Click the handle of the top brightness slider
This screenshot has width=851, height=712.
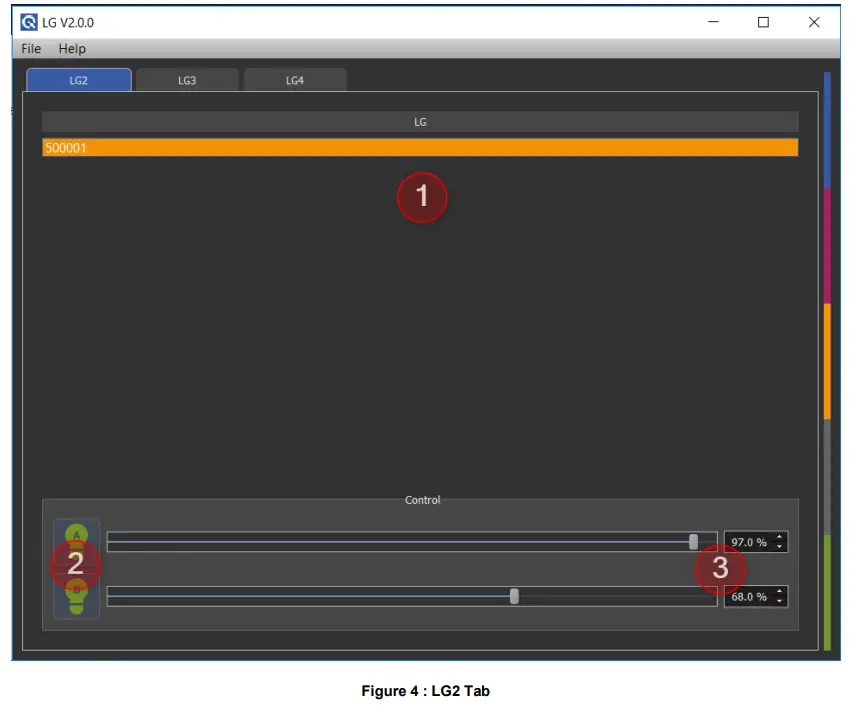(694, 541)
